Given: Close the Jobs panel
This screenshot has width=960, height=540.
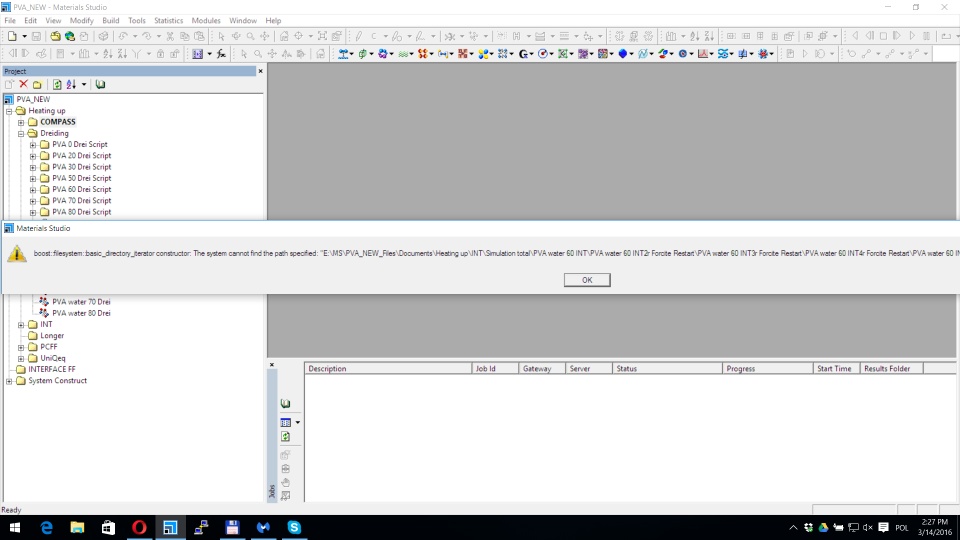Looking at the screenshot, I should 272,365.
